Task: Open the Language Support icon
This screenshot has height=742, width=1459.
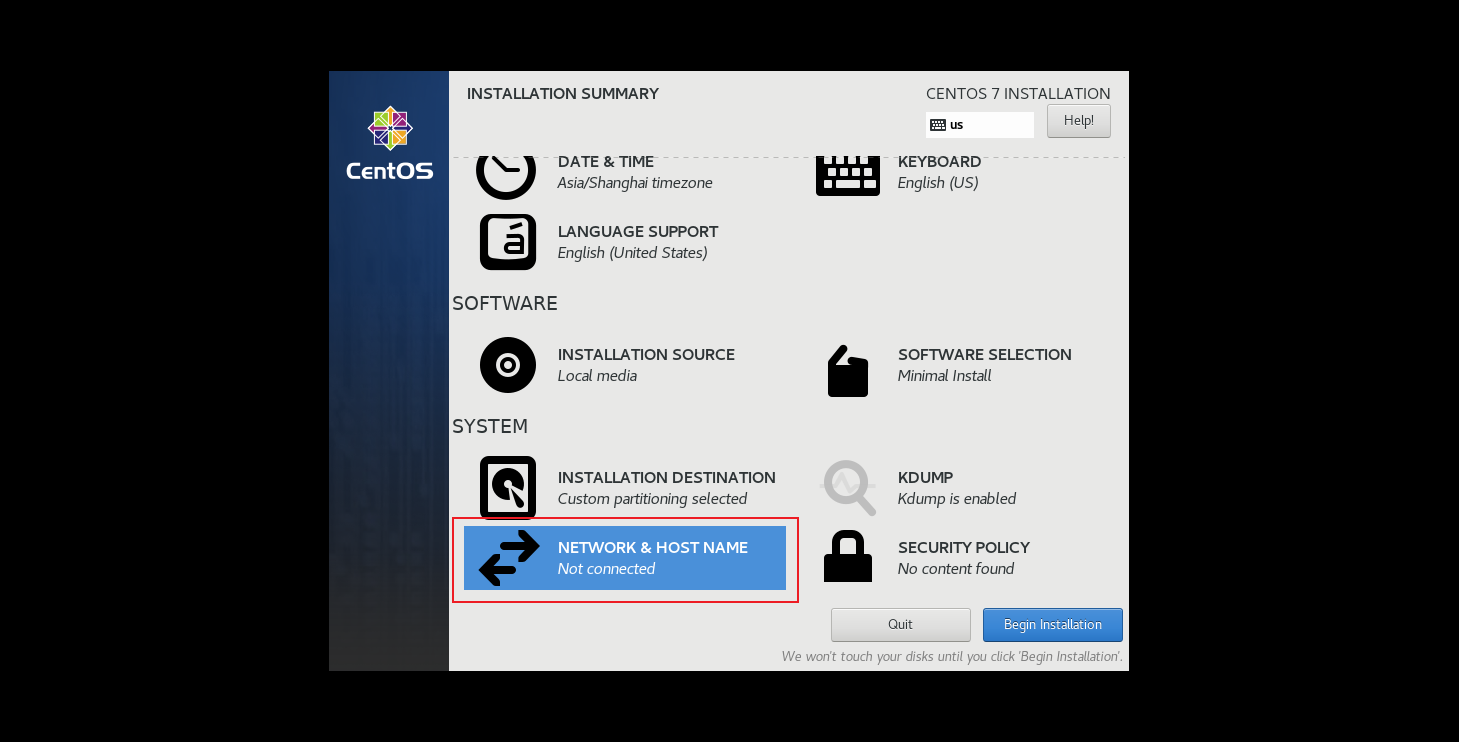Action: pos(508,242)
